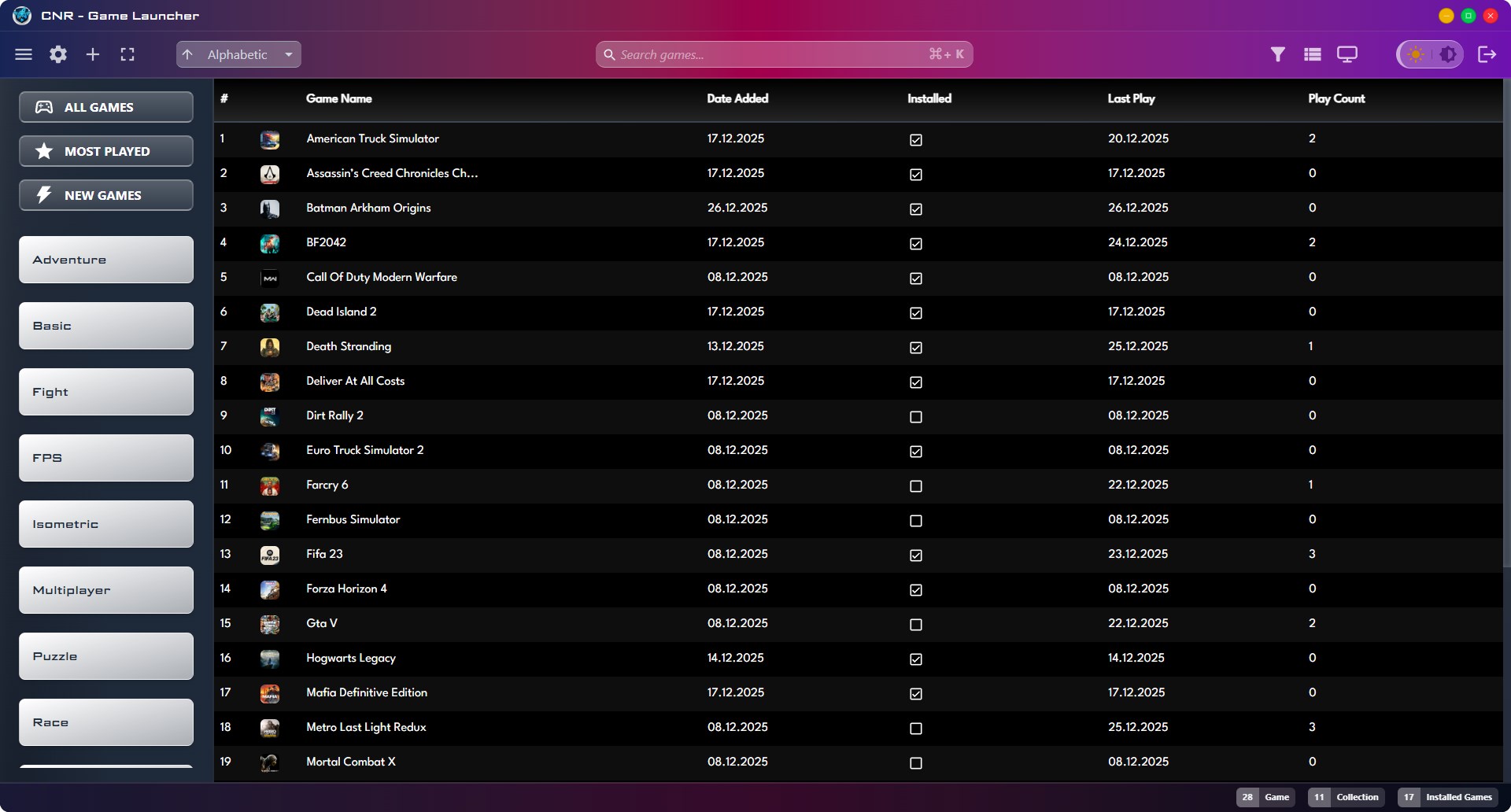Click the ascending sort arrow icon
Screen dimensions: 1511x812
coord(187,54)
